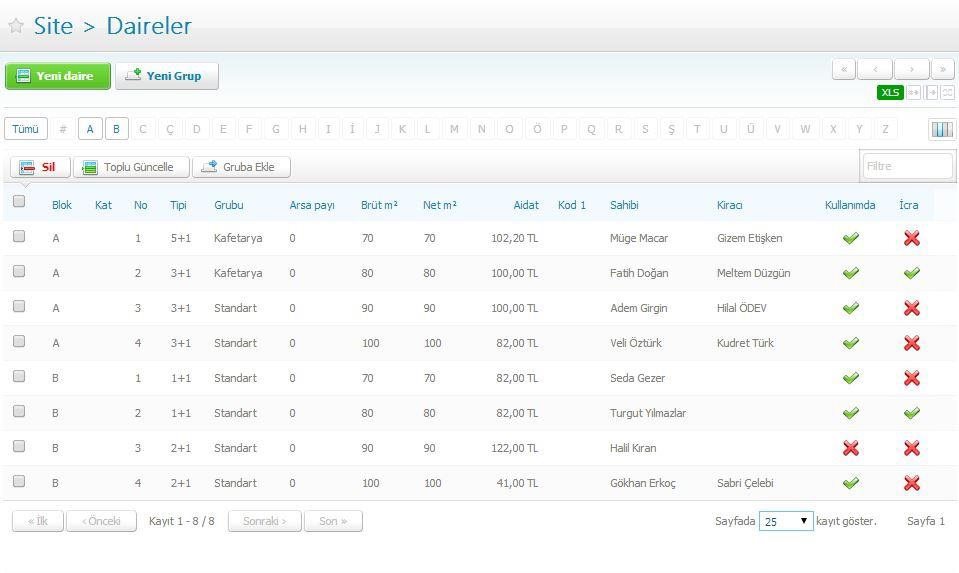Click the İcra red cross for Gökhan Erkoç
This screenshot has height=573, width=959.
tap(911, 483)
